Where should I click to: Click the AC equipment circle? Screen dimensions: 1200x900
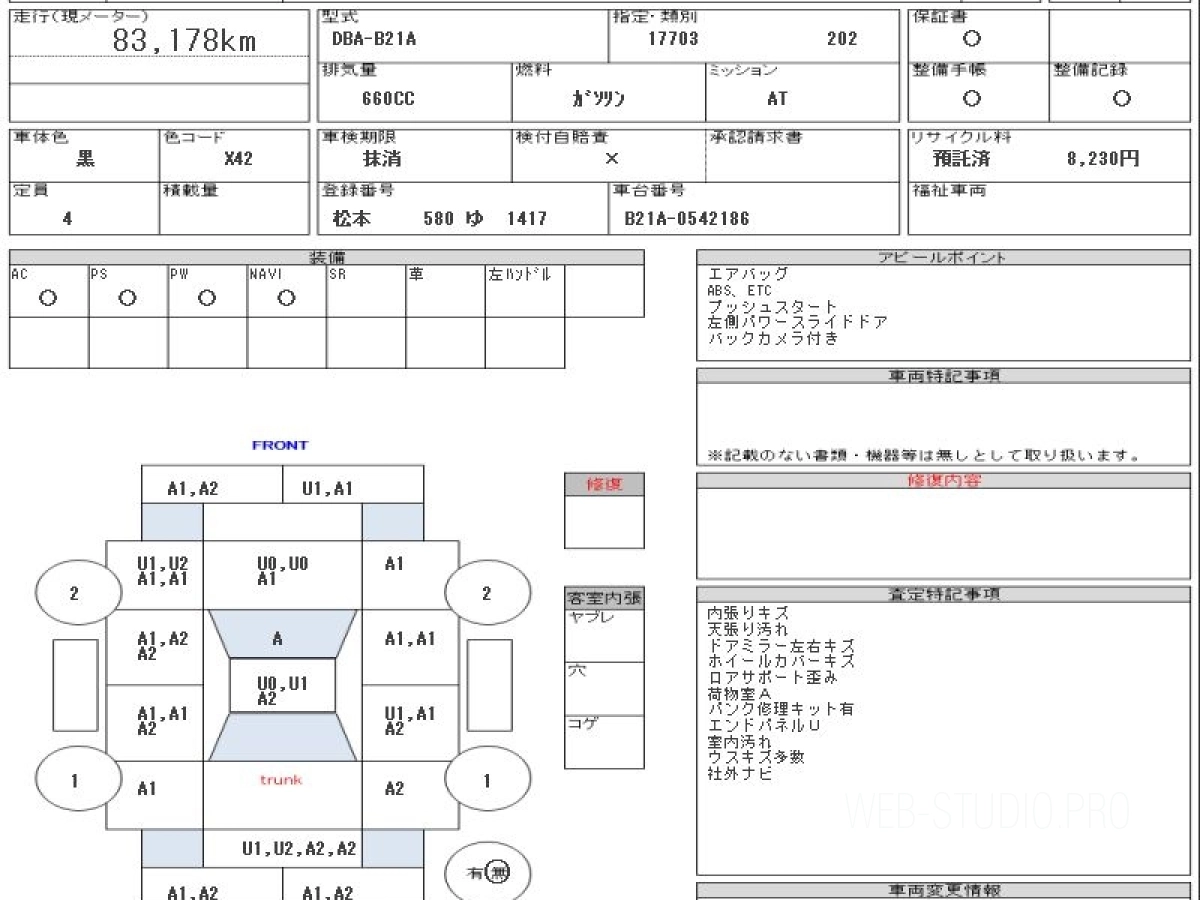pos(48,298)
